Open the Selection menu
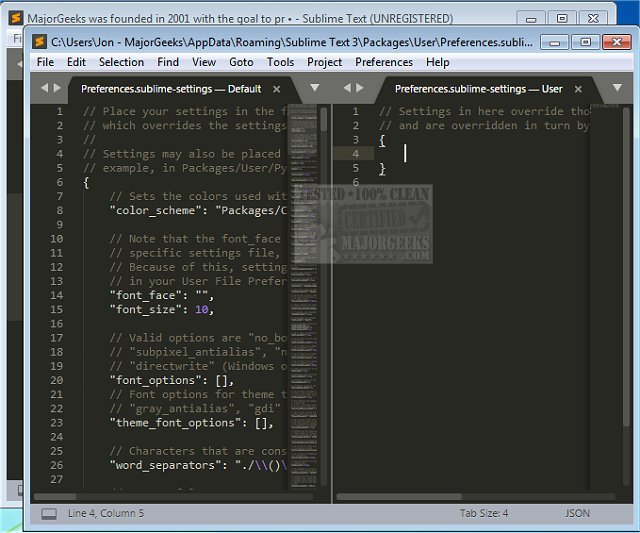640x533 pixels. point(121,62)
